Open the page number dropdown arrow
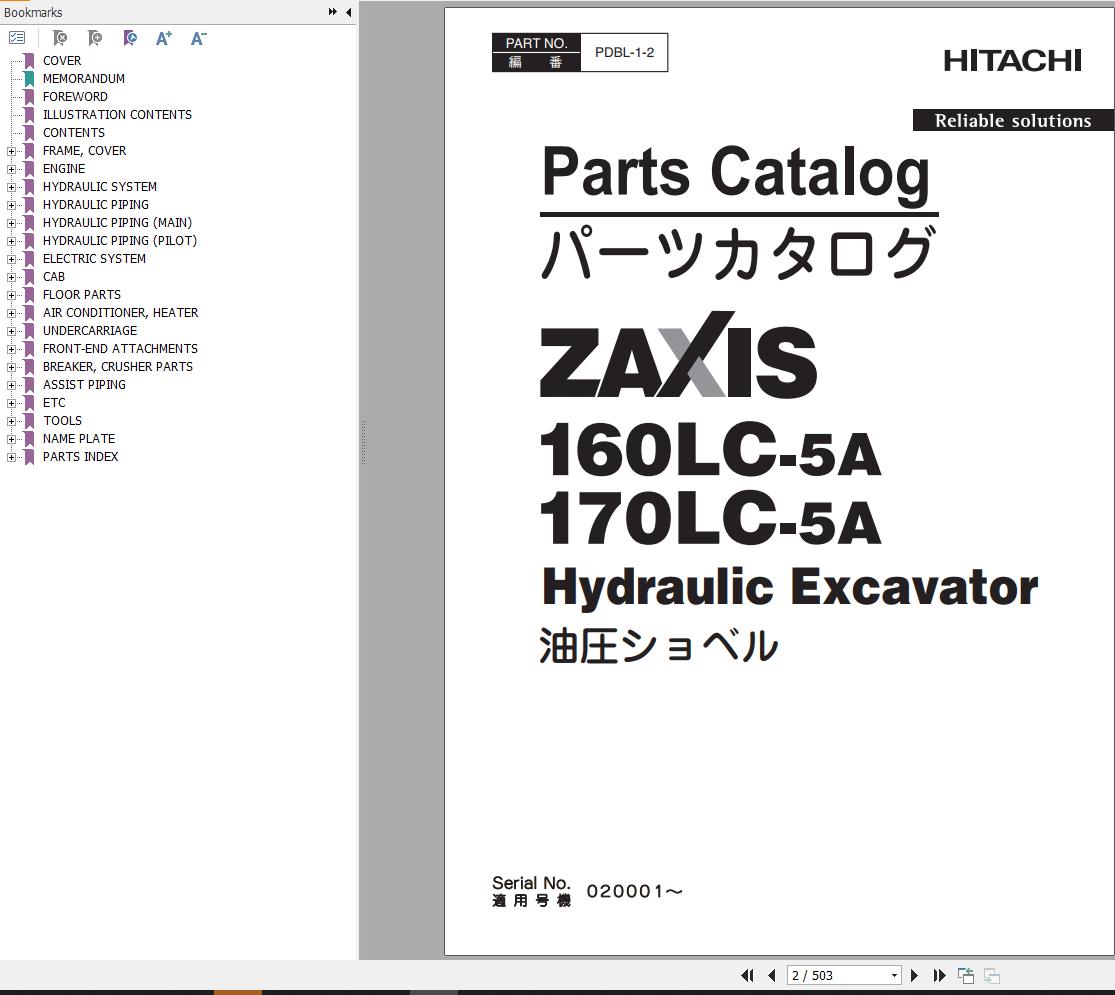Viewport: 1115px width, 995px height. [894, 976]
